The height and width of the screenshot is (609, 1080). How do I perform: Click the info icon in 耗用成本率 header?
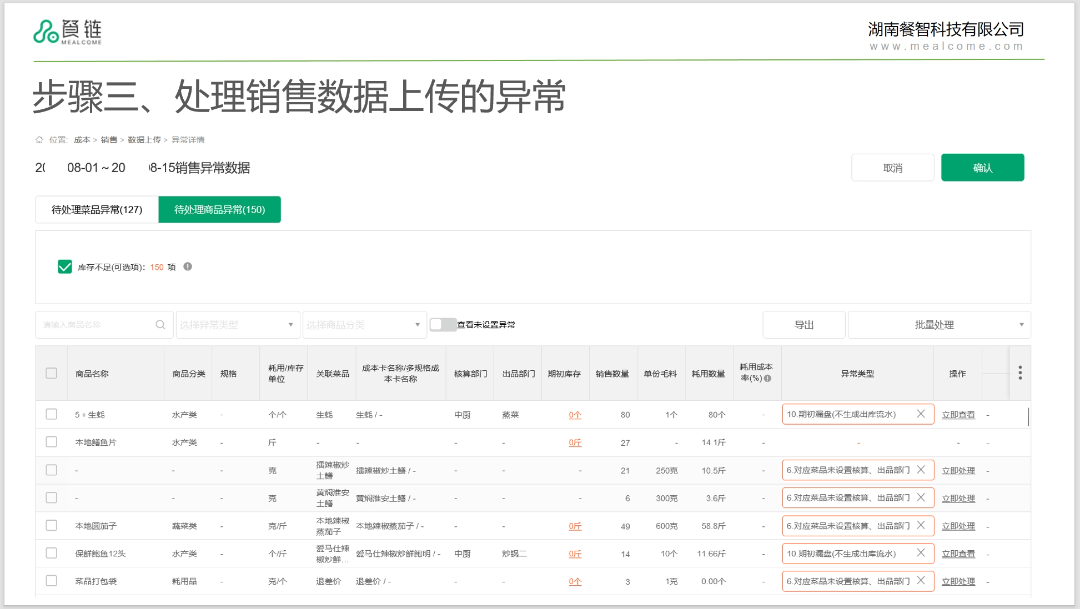click(767, 379)
